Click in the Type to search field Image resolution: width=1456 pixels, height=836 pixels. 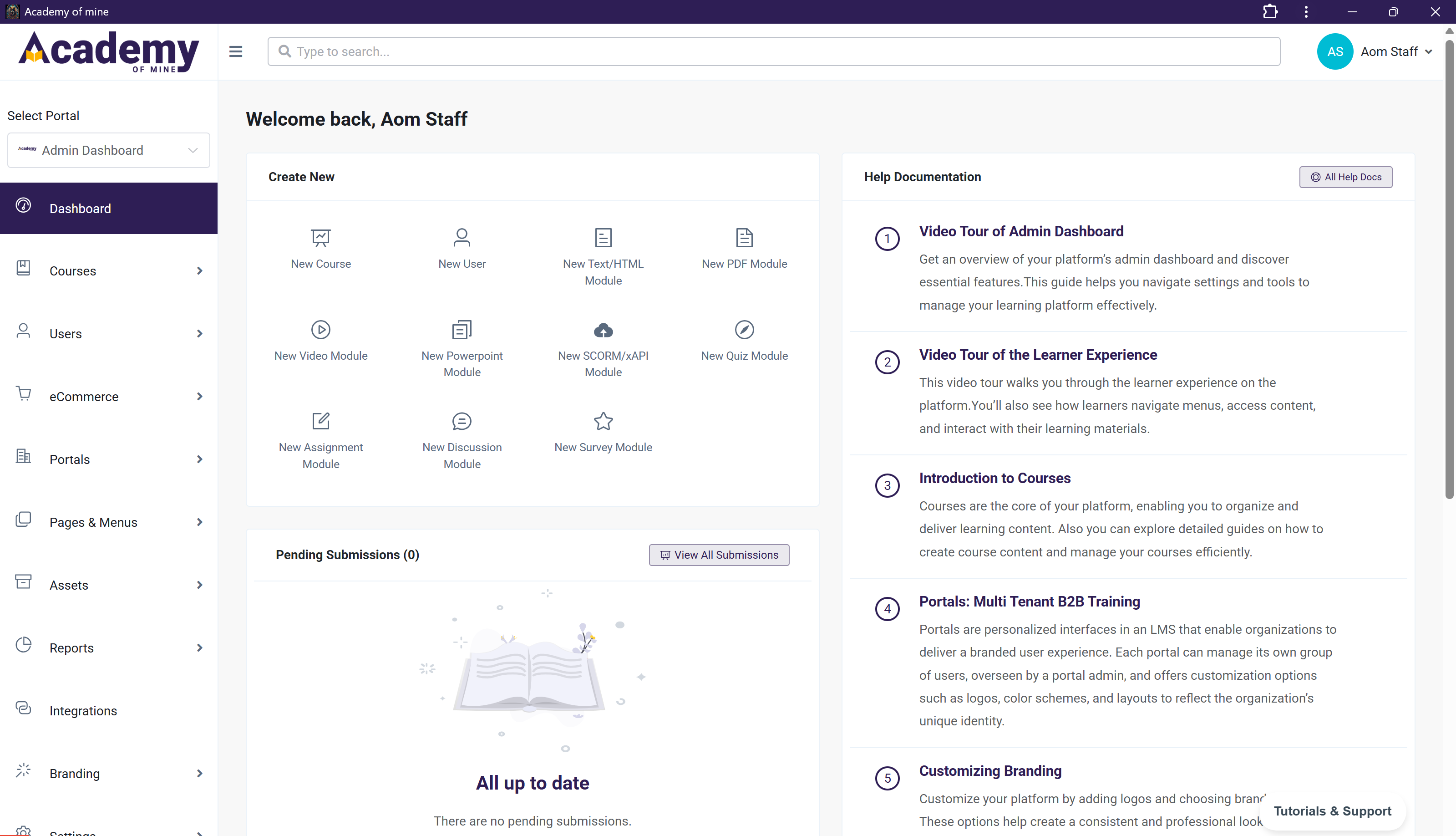click(773, 51)
